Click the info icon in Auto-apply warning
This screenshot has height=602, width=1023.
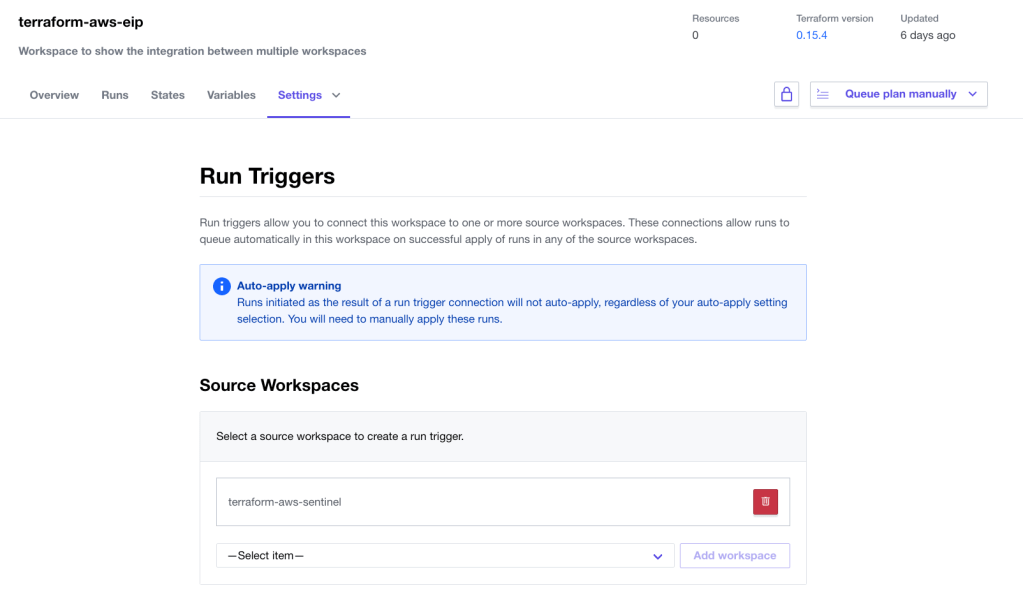[x=222, y=287]
